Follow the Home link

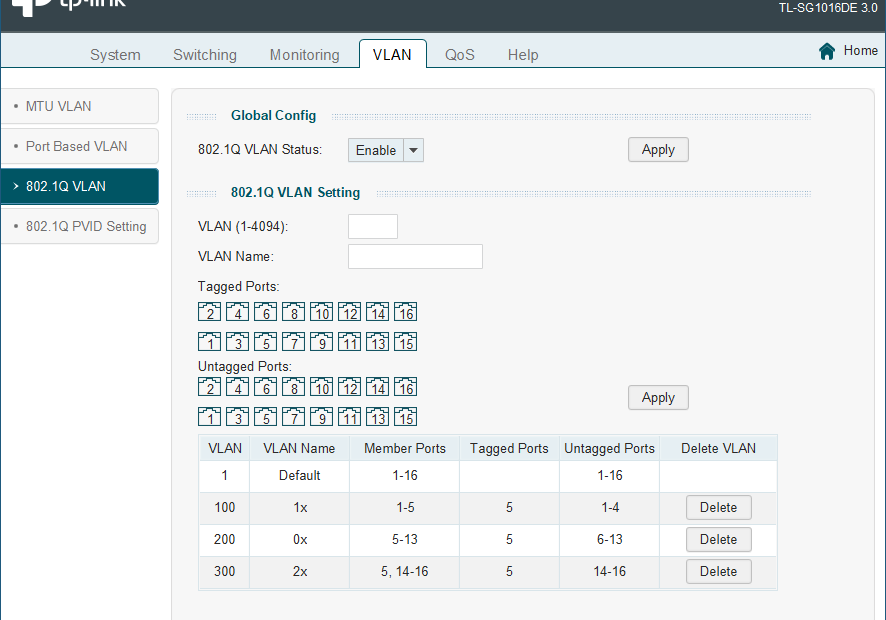[x=861, y=51]
